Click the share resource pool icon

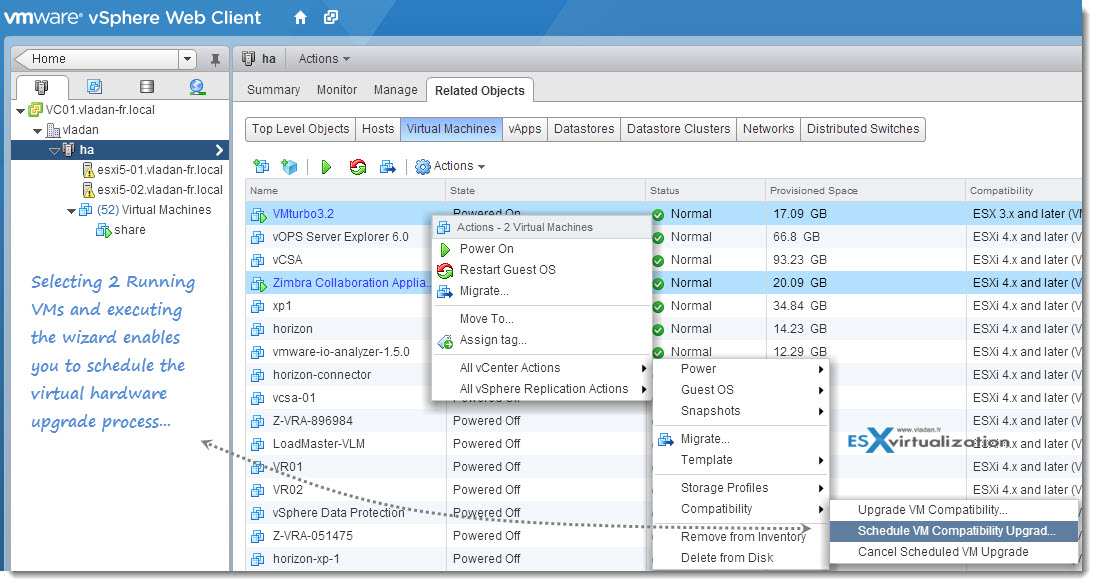click(x=104, y=230)
